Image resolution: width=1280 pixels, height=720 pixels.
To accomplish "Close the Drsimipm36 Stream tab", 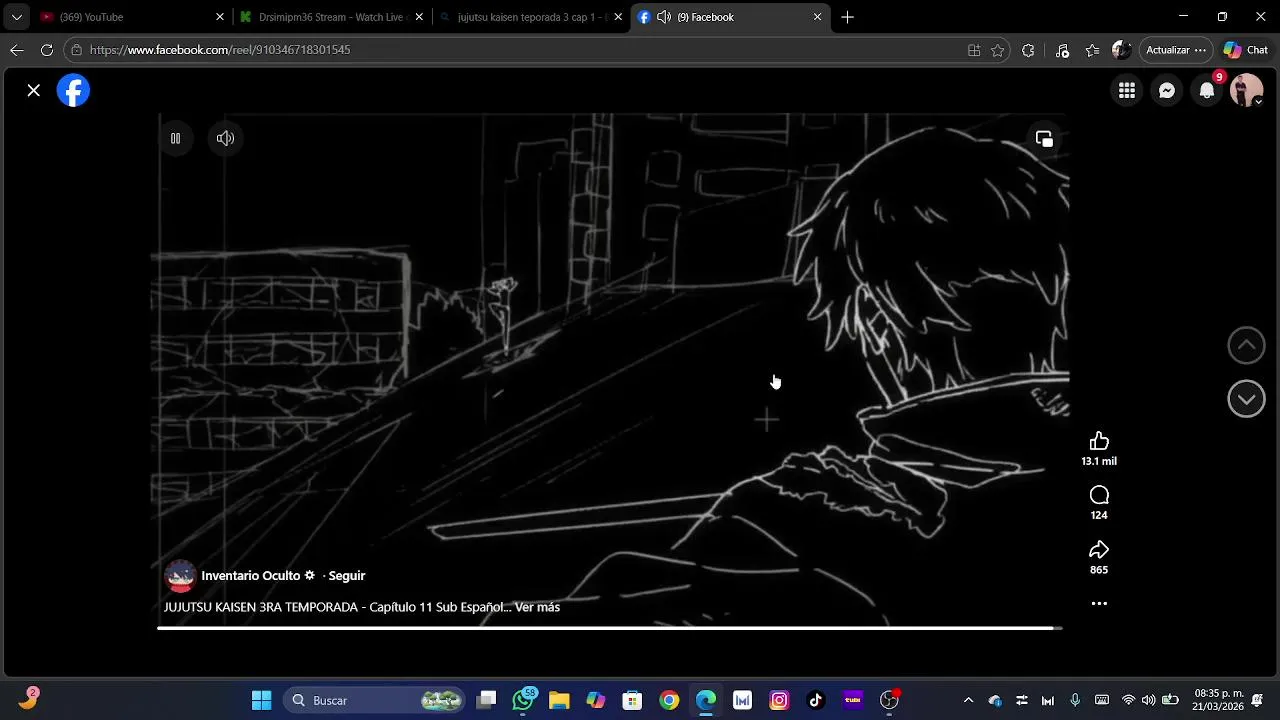I will pyautogui.click(x=419, y=17).
